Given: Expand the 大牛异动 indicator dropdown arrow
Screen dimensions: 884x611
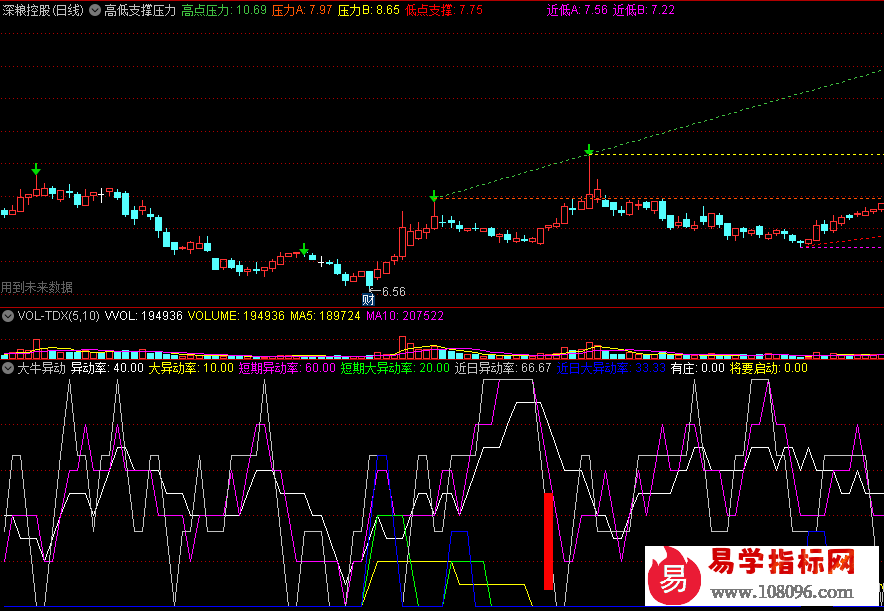Looking at the screenshot, I should click(x=9, y=368).
